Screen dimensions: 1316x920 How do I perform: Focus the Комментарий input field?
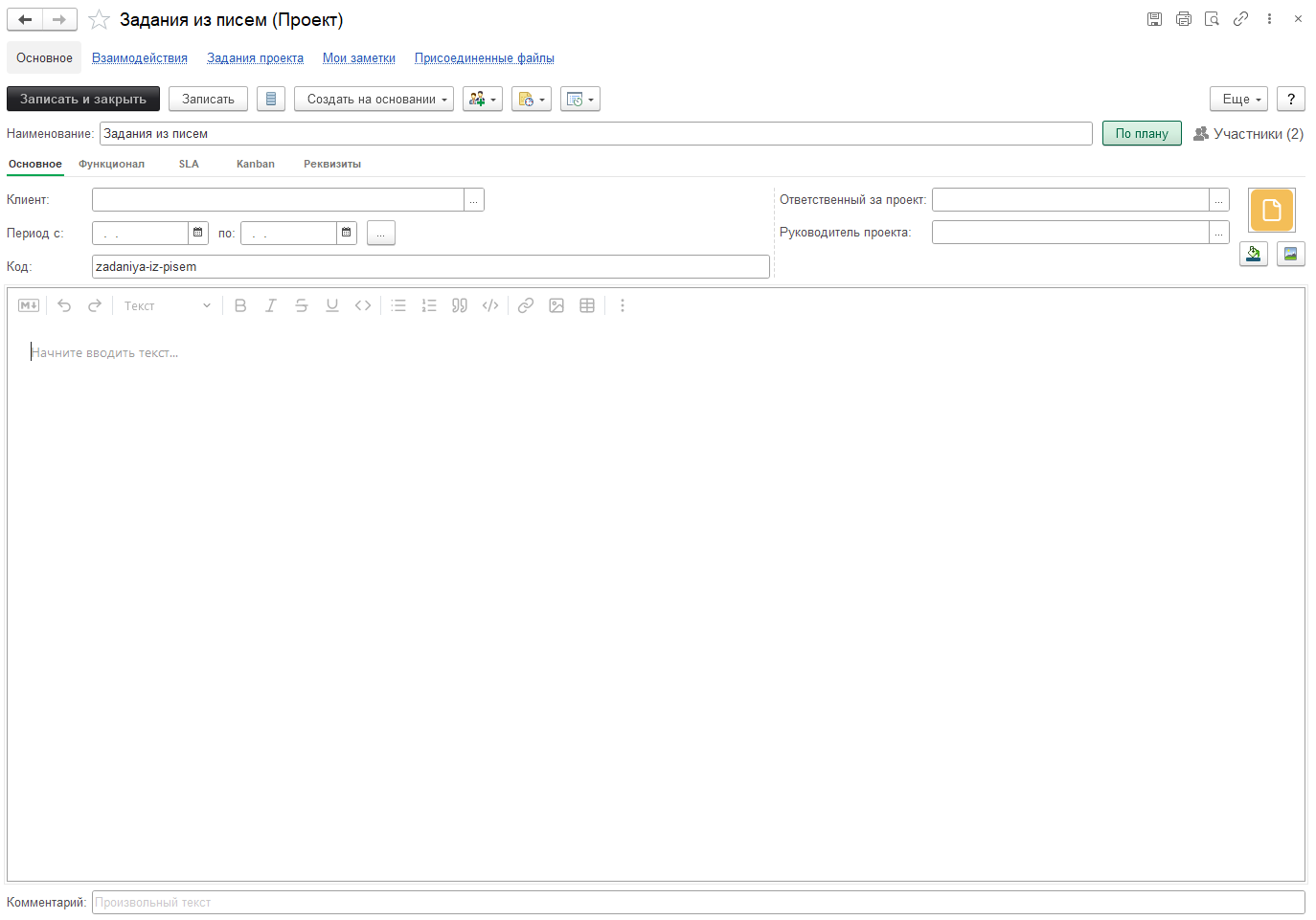[698, 902]
